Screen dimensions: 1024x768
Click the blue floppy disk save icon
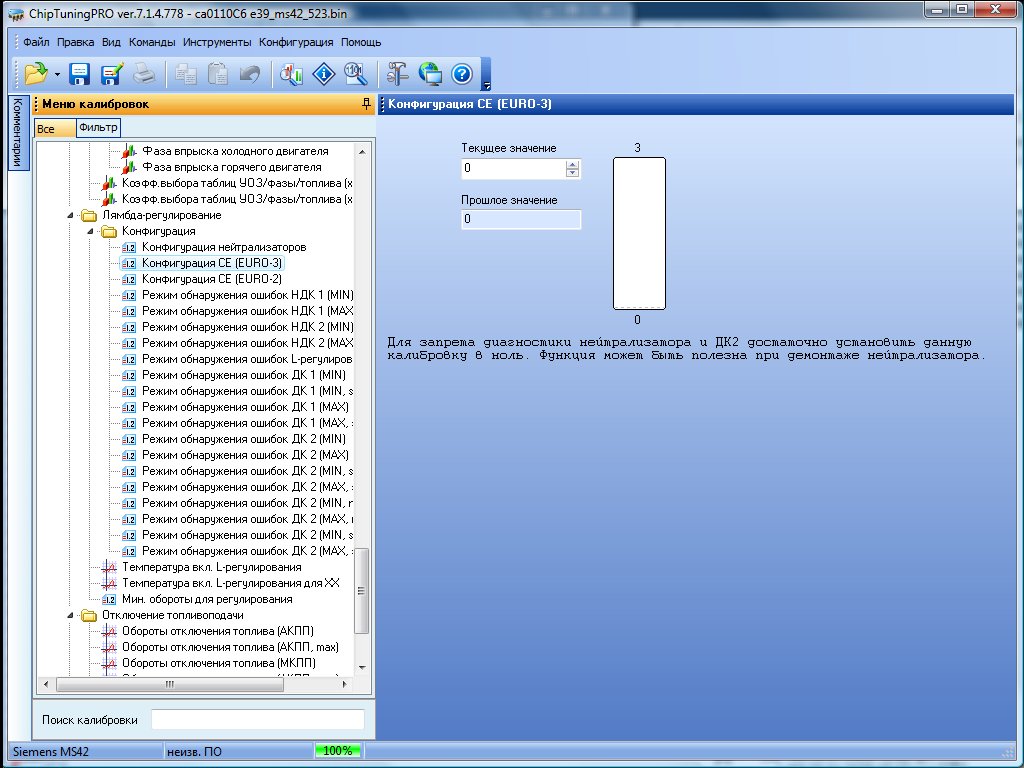80,73
